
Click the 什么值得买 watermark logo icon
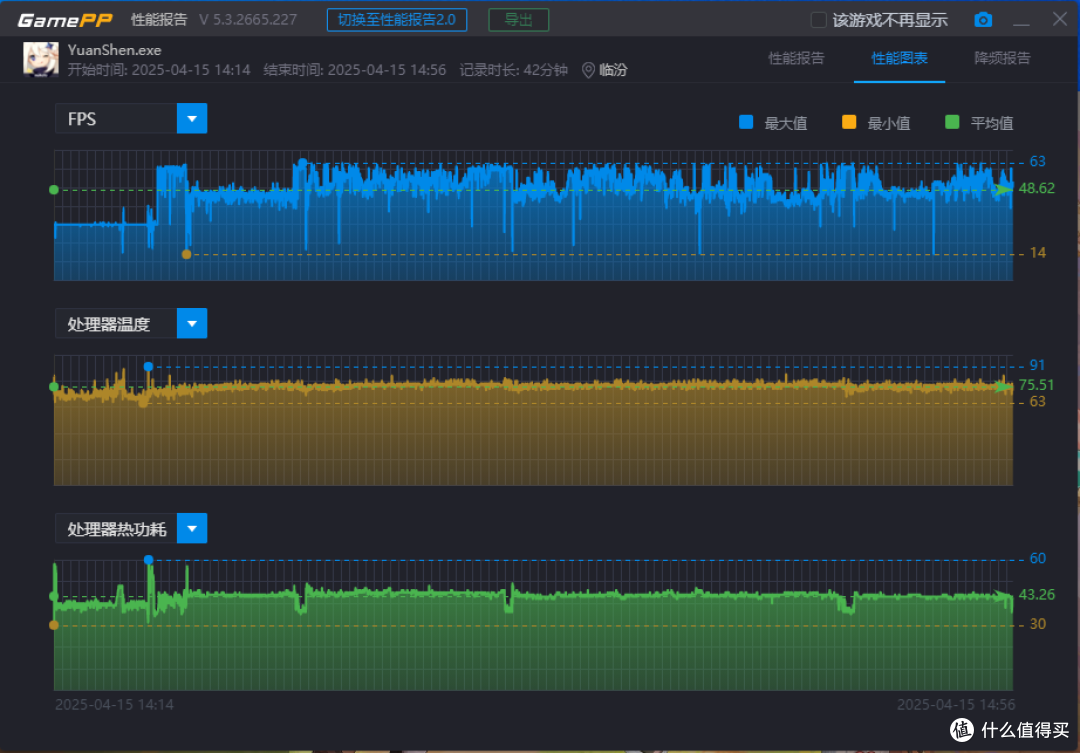pos(962,730)
